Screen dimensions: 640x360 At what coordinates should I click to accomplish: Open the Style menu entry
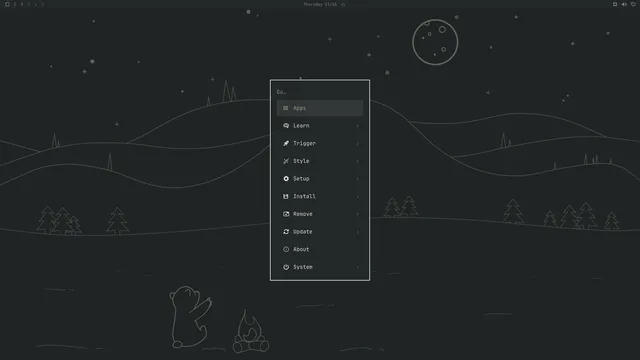pos(320,161)
